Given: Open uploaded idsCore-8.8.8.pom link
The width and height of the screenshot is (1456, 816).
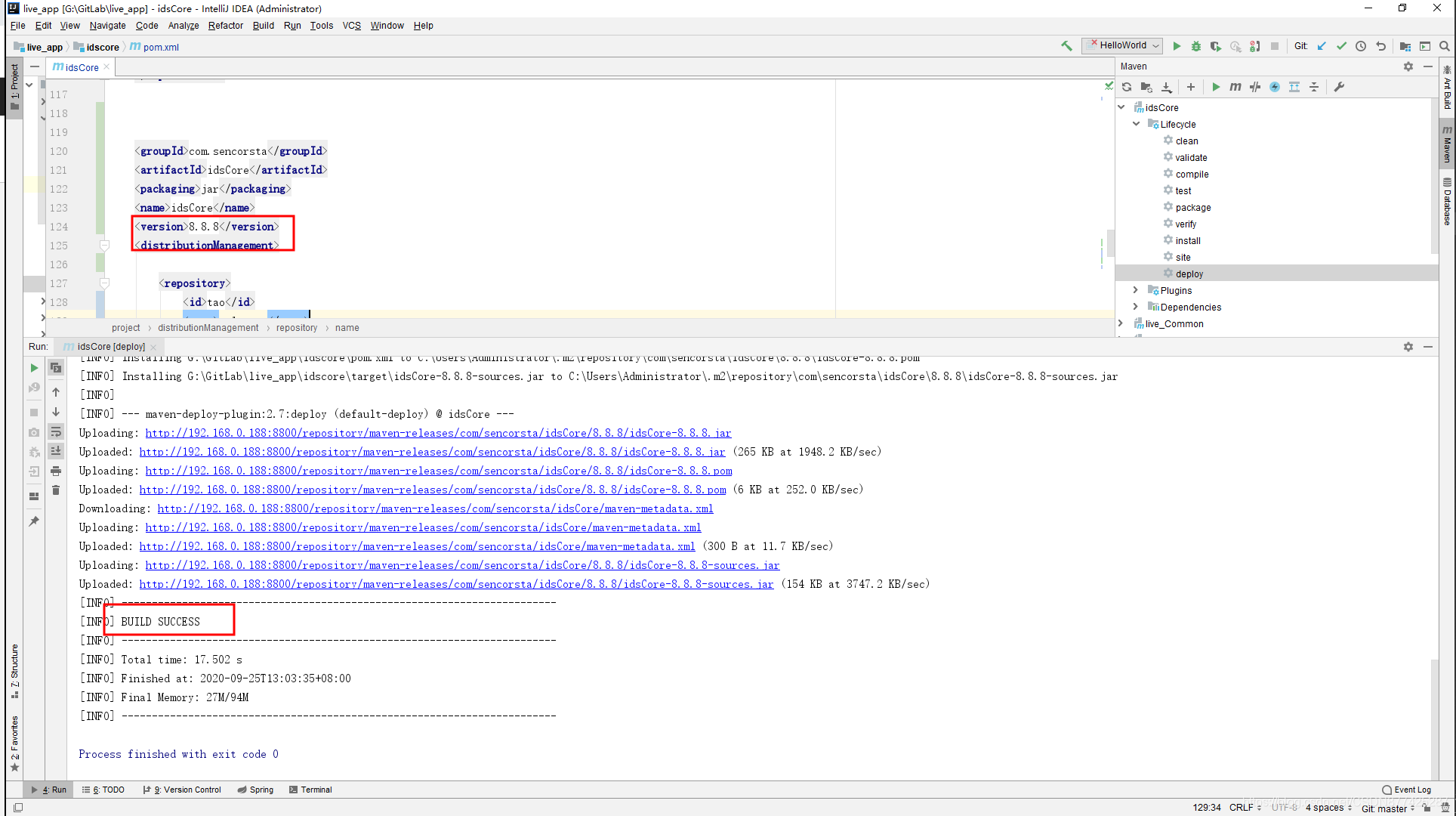Looking at the screenshot, I should (x=433, y=490).
